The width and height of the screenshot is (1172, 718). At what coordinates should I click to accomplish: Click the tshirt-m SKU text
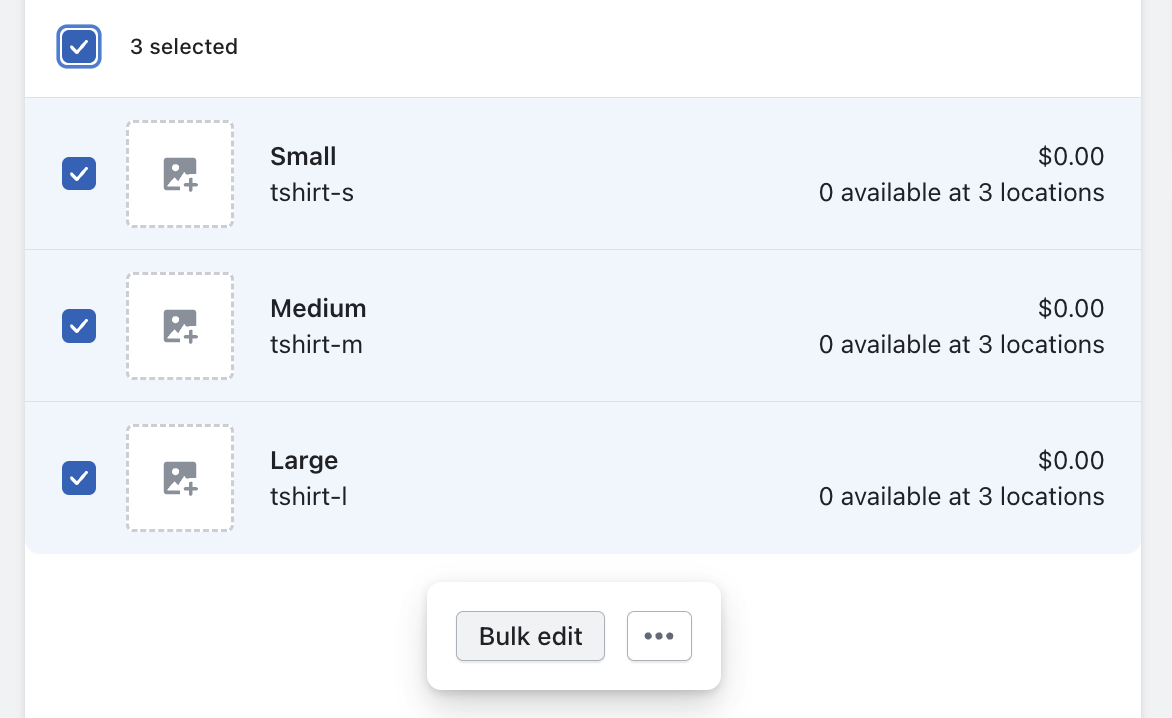[x=316, y=344]
